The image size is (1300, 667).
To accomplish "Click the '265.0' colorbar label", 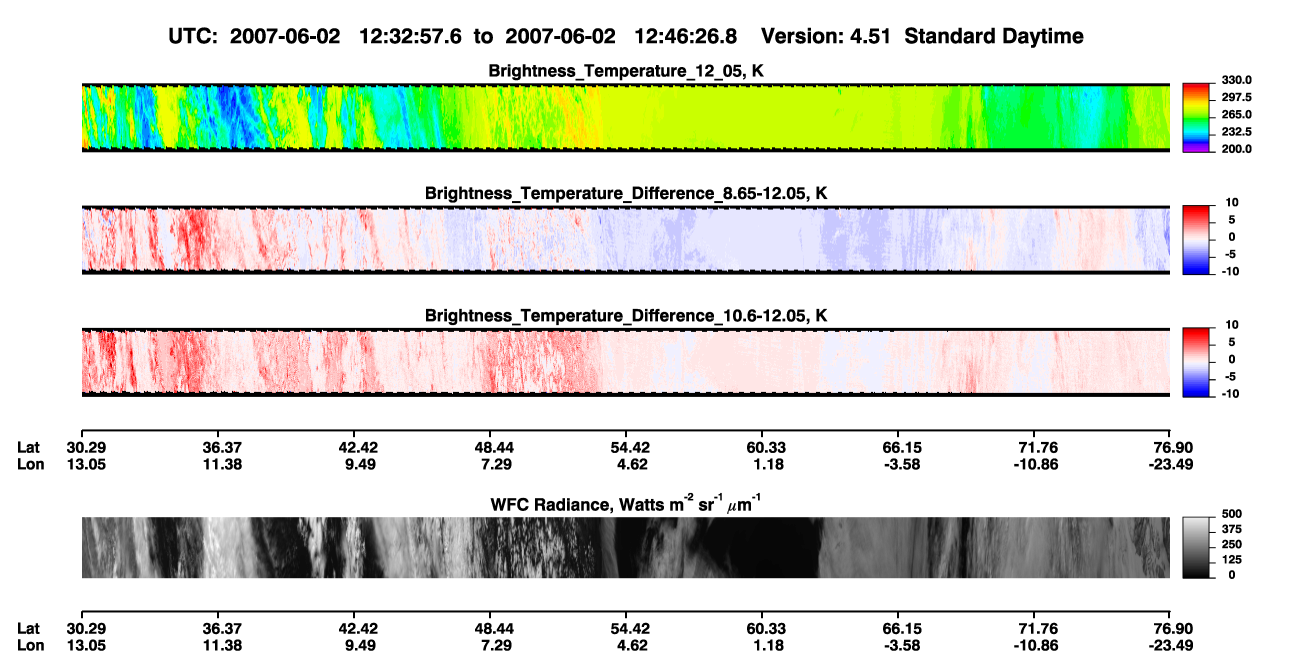I will (1236, 115).
